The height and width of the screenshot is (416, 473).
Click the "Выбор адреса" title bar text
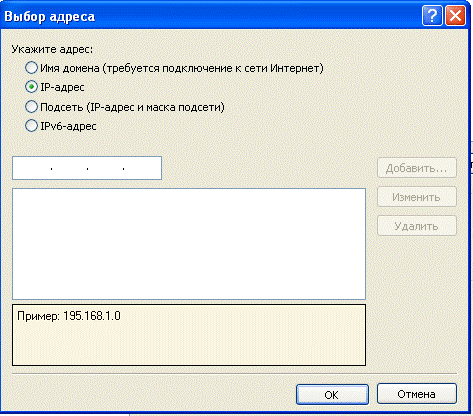50,17
